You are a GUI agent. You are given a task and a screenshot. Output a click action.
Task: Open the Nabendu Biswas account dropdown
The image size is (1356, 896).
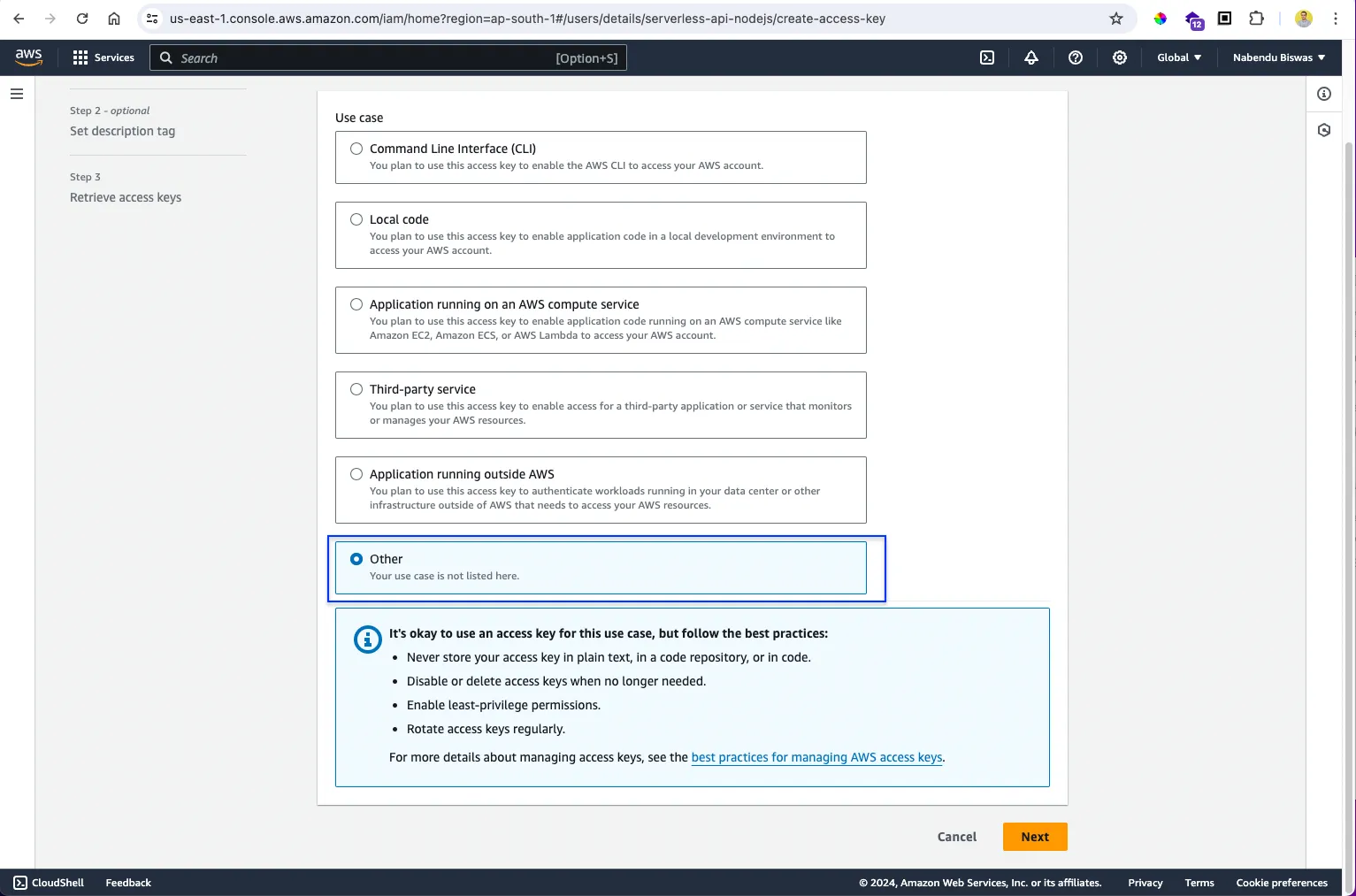(x=1279, y=57)
